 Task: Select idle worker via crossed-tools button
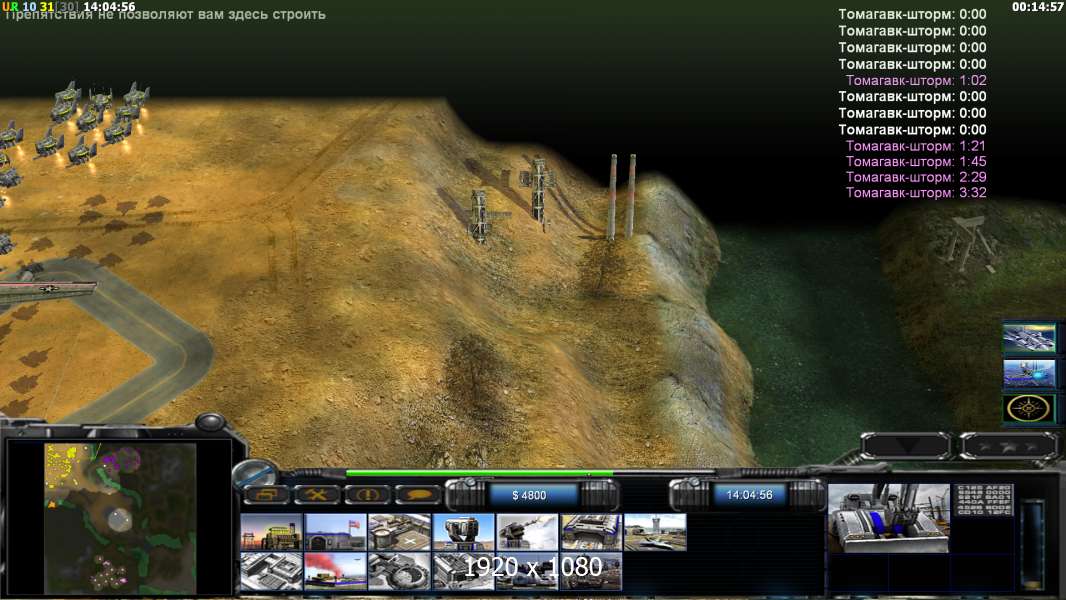(x=316, y=495)
